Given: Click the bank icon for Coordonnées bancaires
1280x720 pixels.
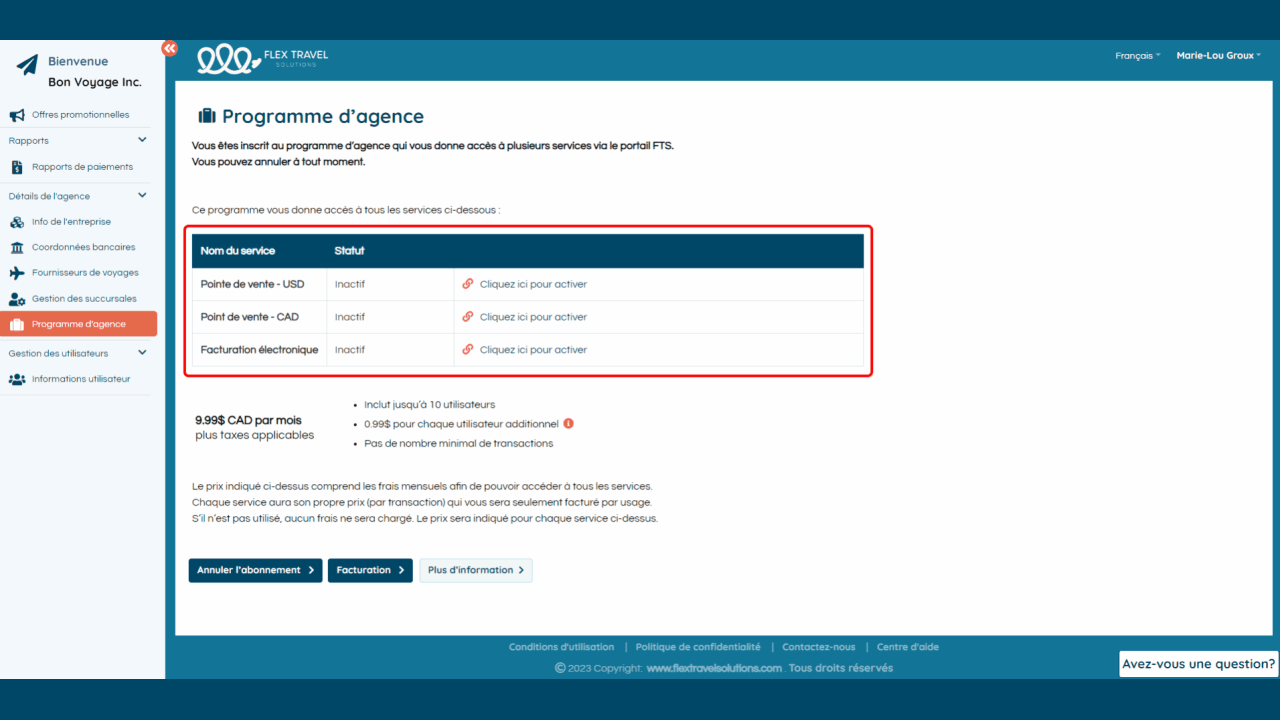Looking at the screenshot, I should (17, 247).
